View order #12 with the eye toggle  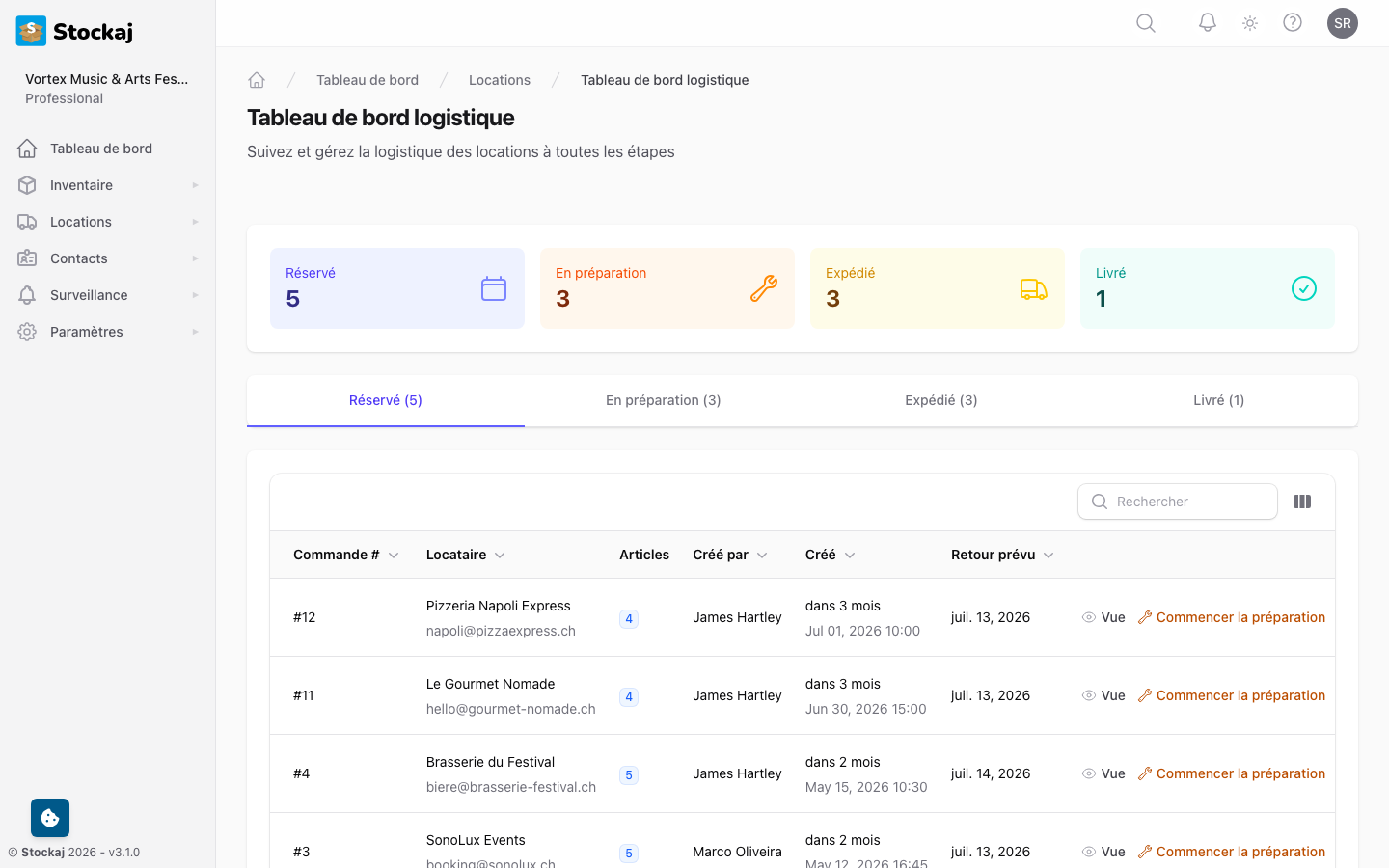(1089, 617)
